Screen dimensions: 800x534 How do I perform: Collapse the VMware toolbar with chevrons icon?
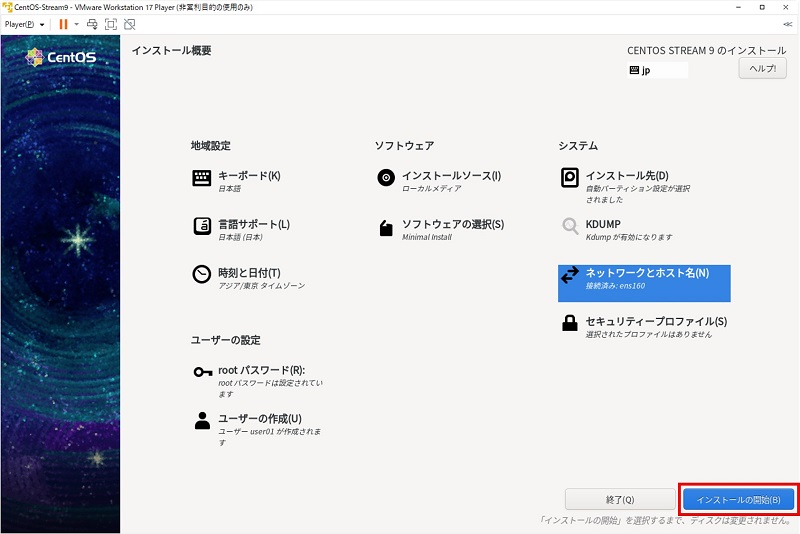coord(787,24)
